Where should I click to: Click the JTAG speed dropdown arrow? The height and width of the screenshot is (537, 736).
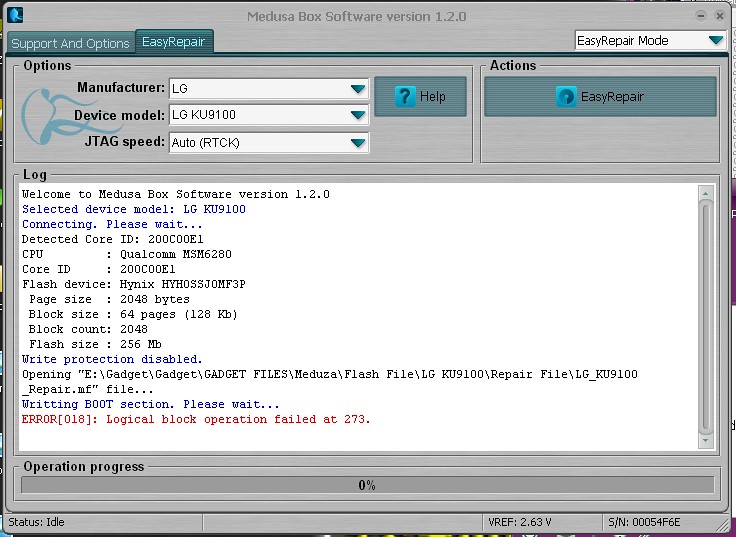click(358, 143)
